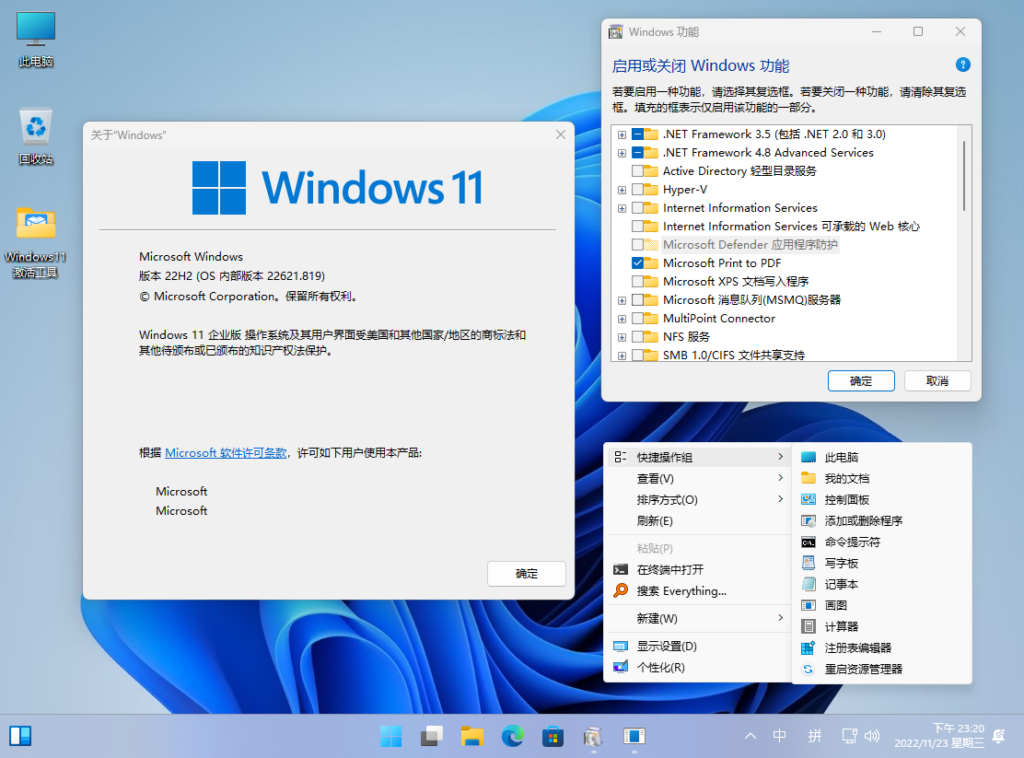Launch Registry Editor from the submenu

[x=857, y=647]
